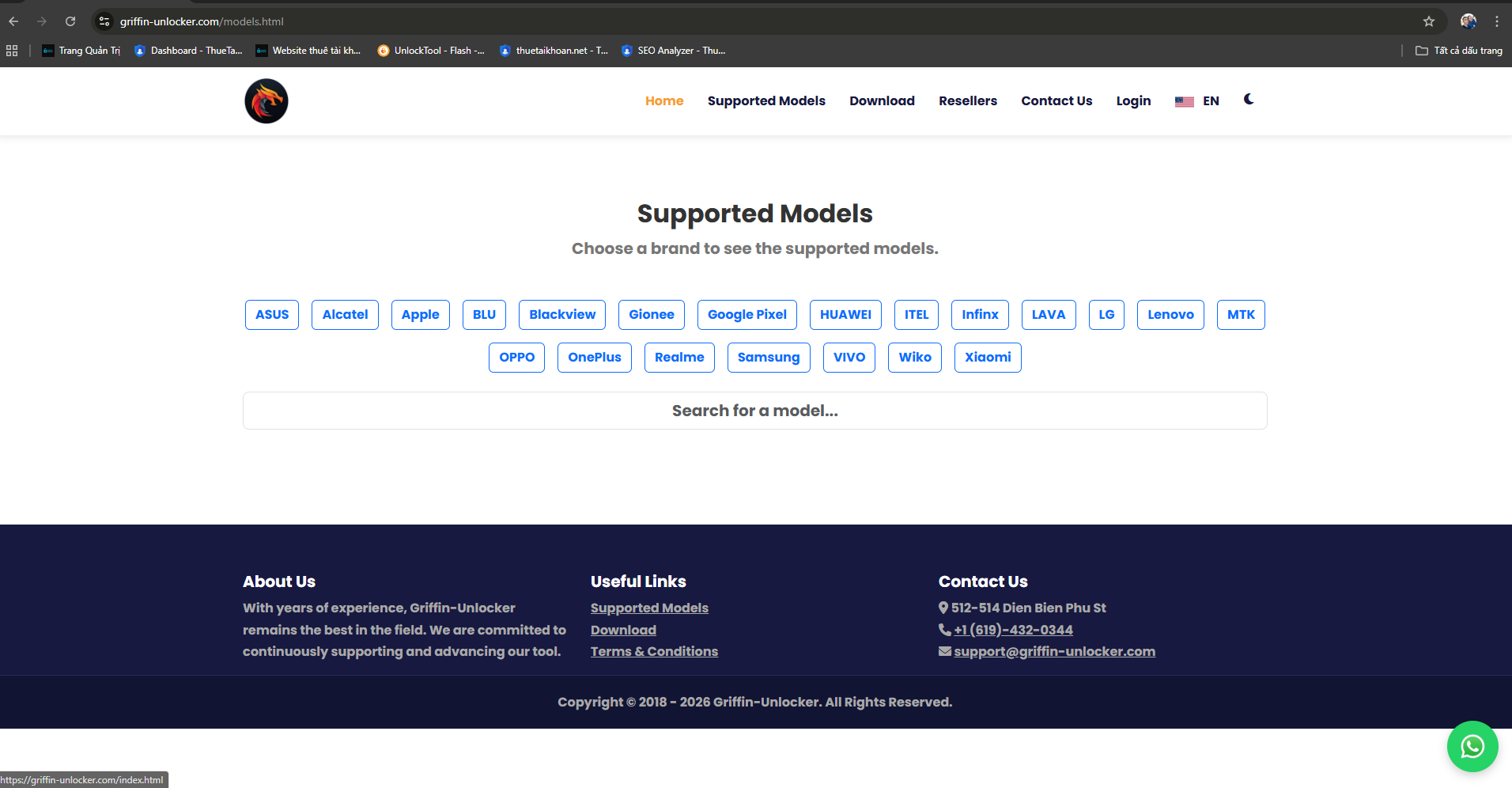Image resolution: width=1512 pixels, height=788 pixels.
Task: Open the apps grid in bookmarks bar
Action: click(x=12, y=51)
